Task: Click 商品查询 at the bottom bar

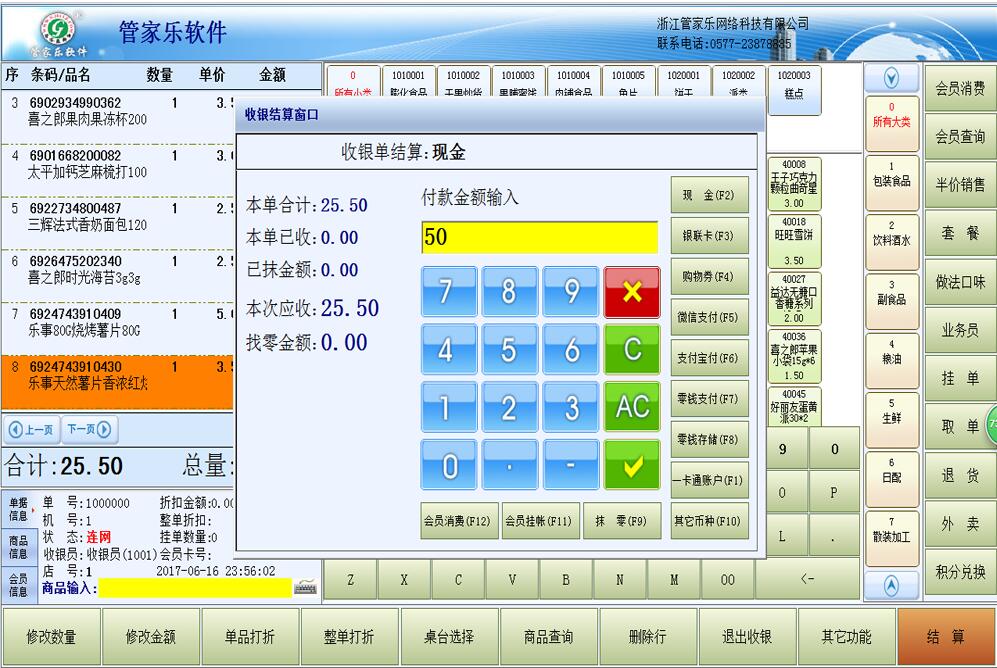Action: click(548, 636)
